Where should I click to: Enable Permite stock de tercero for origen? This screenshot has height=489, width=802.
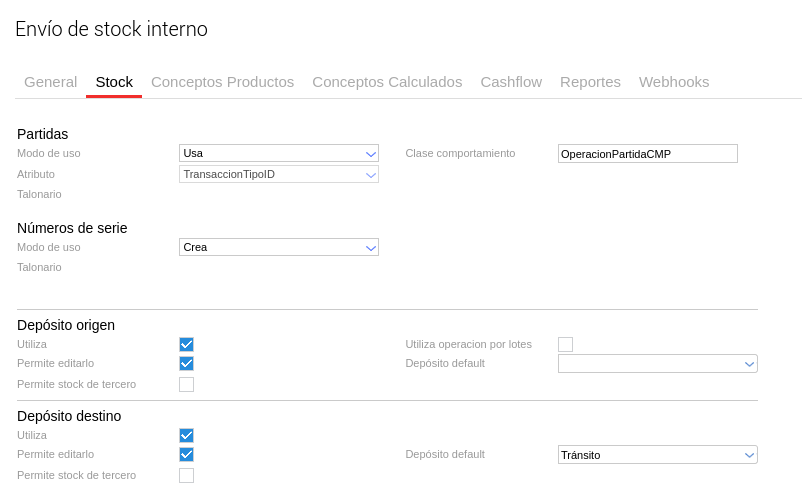point(186,385)
